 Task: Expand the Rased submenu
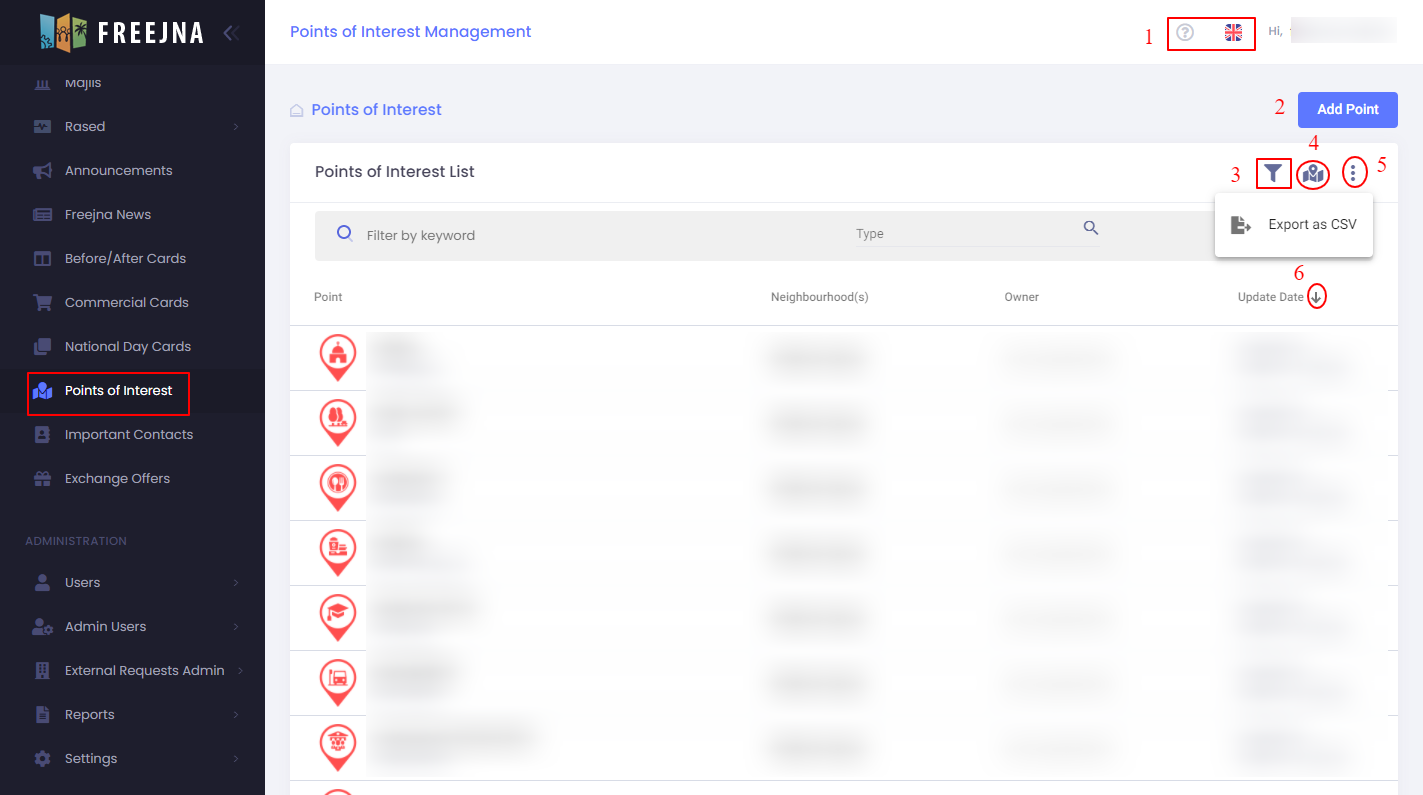pyautogui.click(x=236, y=127)
